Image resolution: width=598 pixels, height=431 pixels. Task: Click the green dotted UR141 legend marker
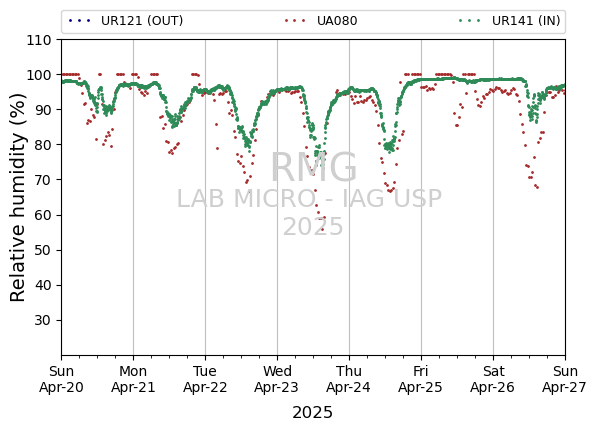tap(470, 21)
